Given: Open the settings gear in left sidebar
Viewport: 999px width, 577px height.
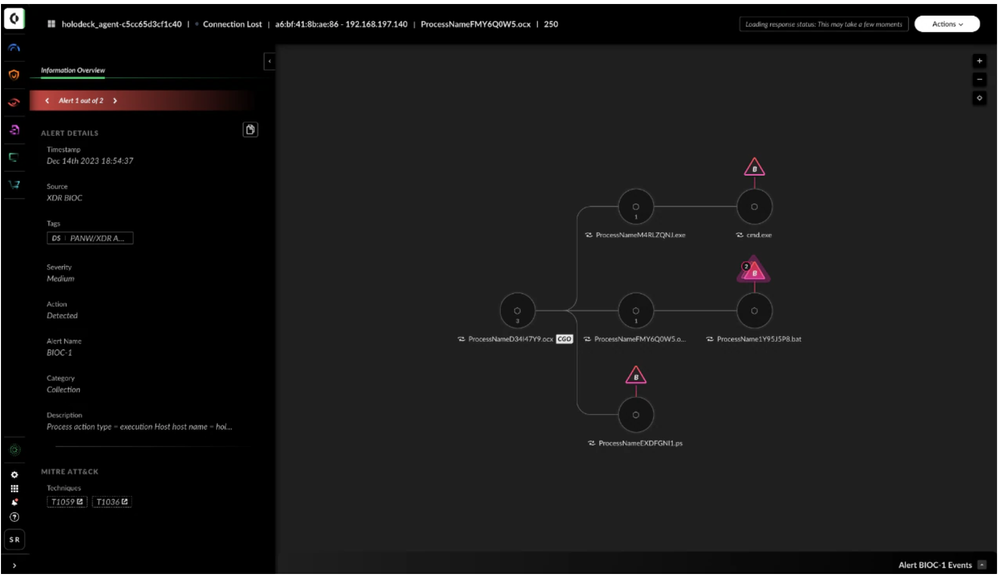Looking at the screenshot, I should (14, 474).
